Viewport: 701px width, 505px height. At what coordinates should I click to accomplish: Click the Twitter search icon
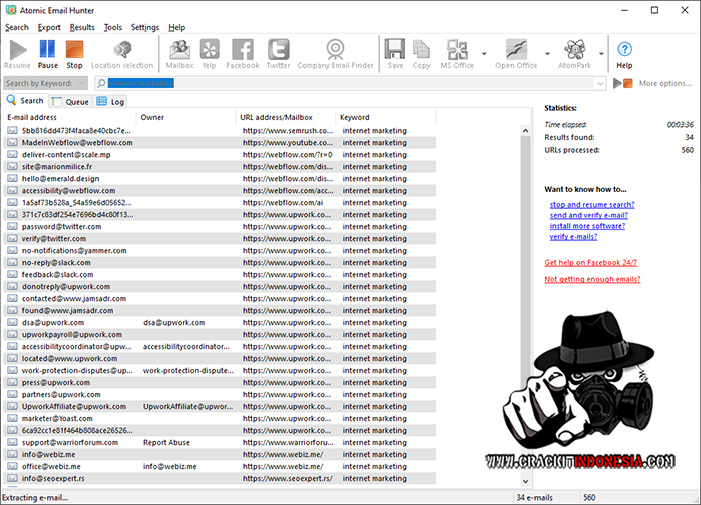tap(278, 53)
